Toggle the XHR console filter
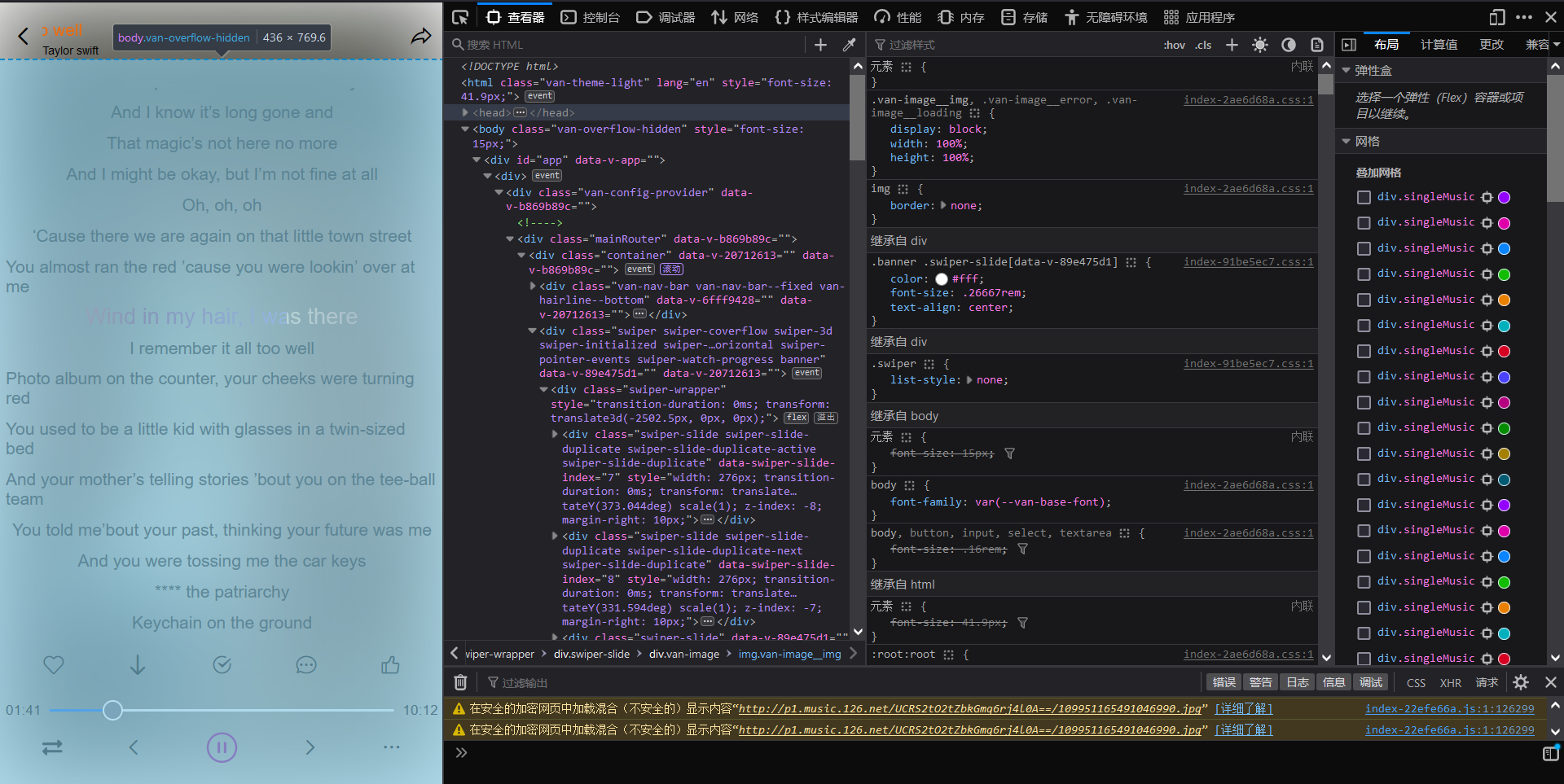 pos(1450,682)
